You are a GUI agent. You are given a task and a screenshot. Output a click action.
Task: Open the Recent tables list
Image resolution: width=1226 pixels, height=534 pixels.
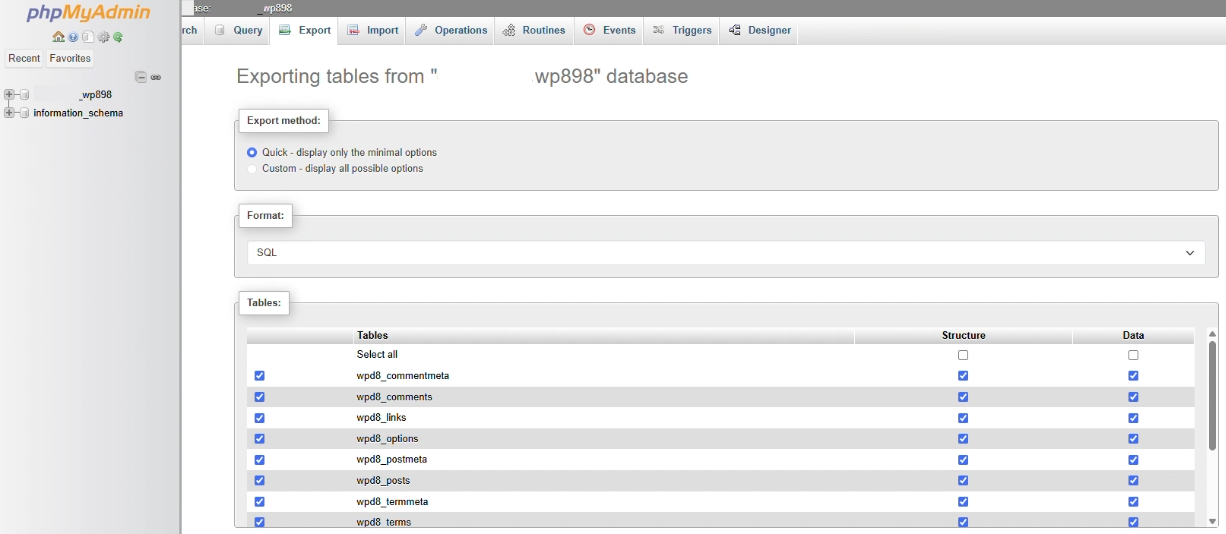(x=24, y=58)
